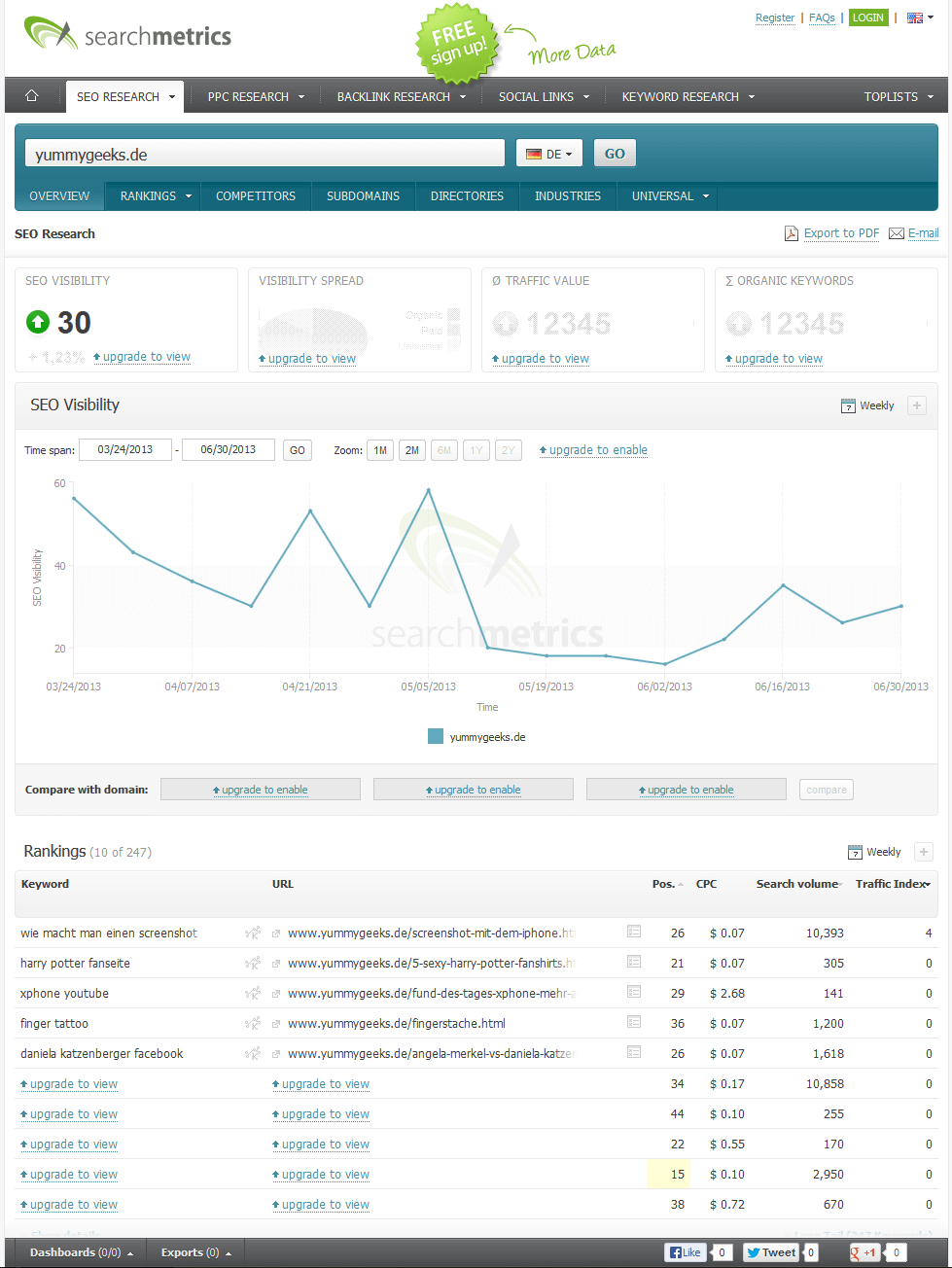Click GO button next to time span
Image resolution: width=952 pixels, height=1268 pixels.
point(298,450)
